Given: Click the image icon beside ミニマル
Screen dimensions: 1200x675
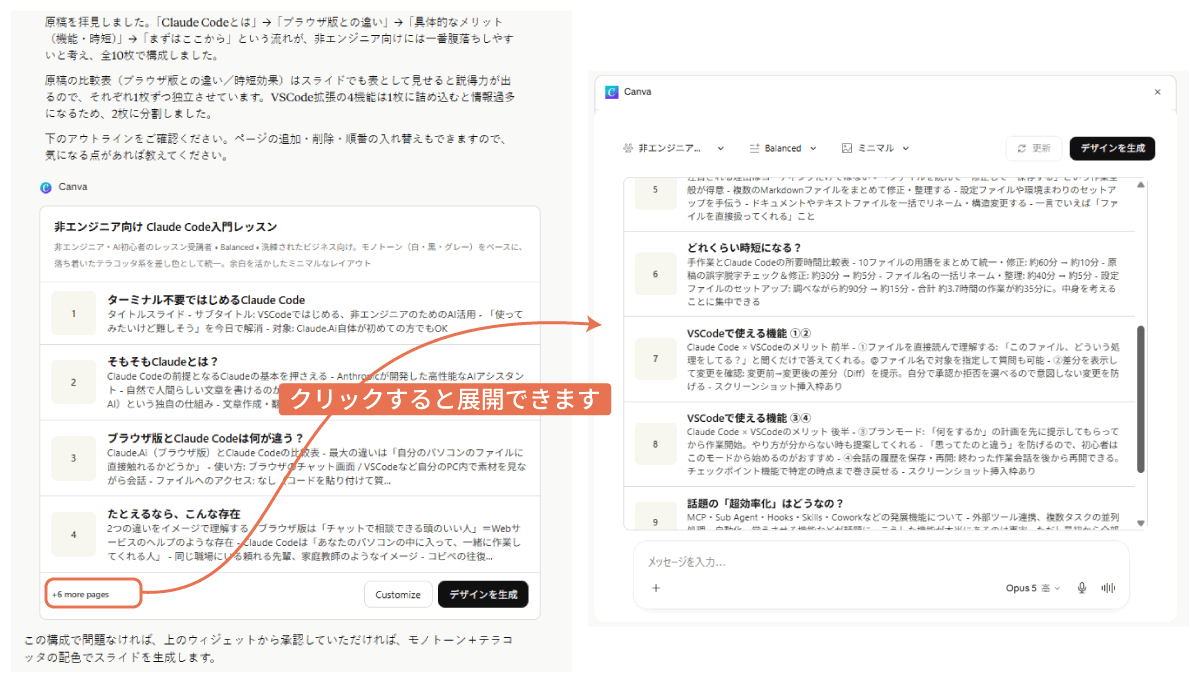Looking at the screenshot, I should [x=846, y=148].
